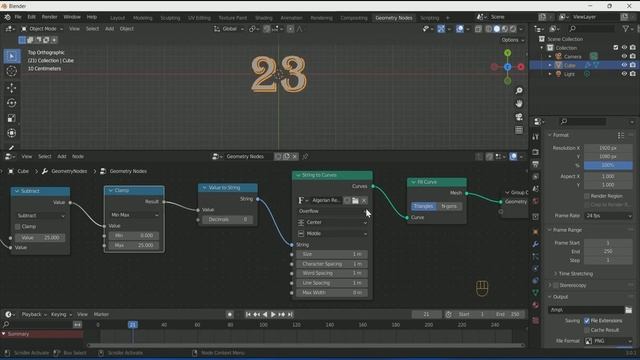This screenshot has height=360, width=640.
Task: Select the Transform tool in viewport toolbar
Action: pos(11,133)
